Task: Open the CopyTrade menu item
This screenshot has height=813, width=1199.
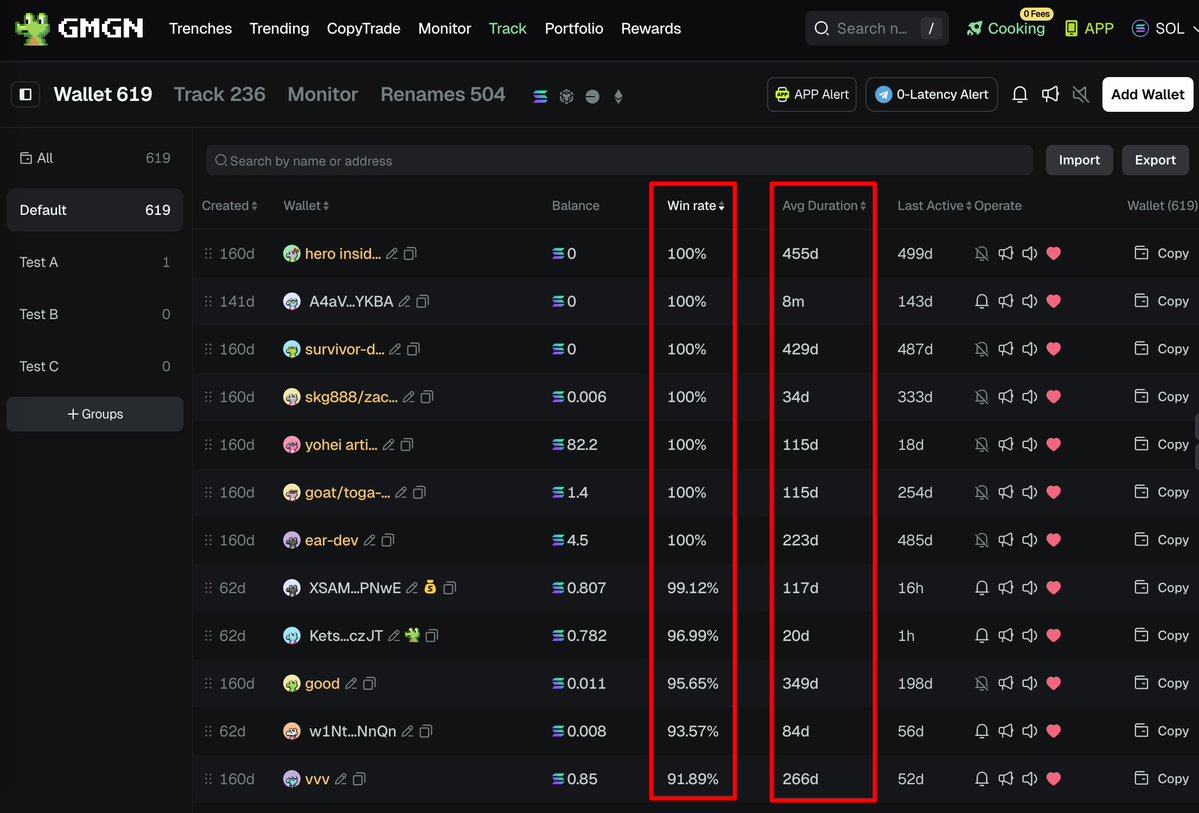Action: coord(363,29)
